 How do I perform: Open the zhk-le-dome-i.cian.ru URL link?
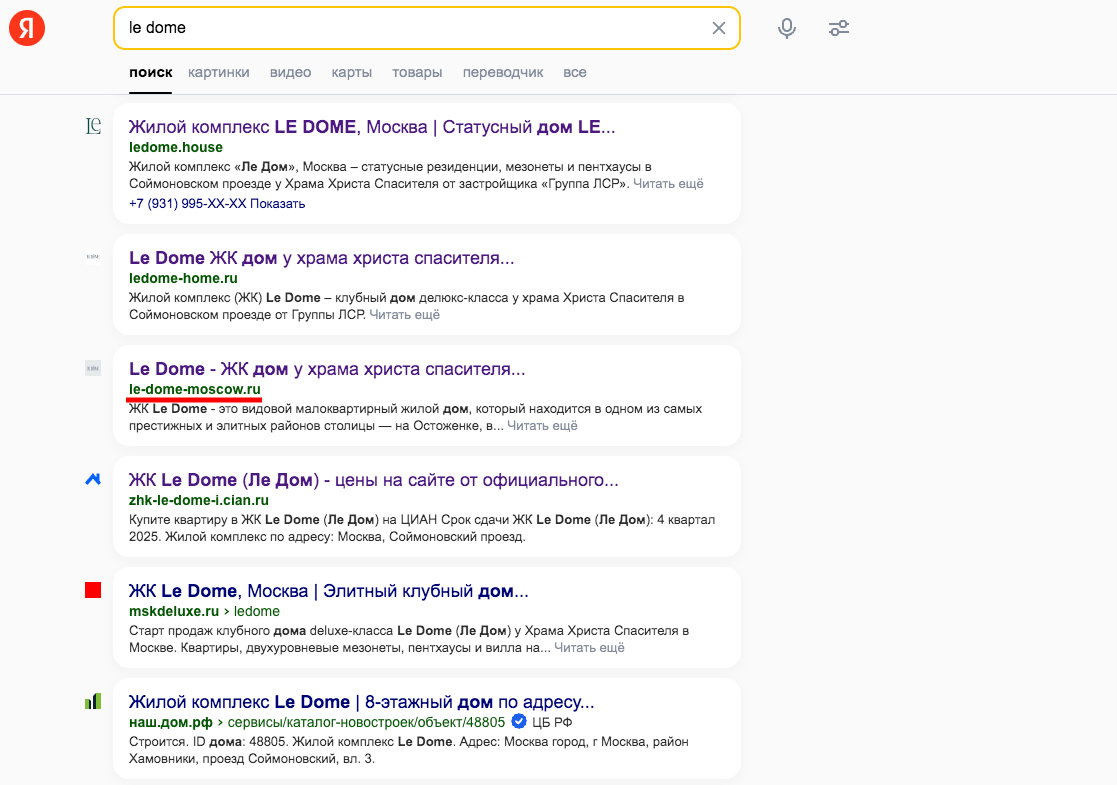(x=198, y=500)
